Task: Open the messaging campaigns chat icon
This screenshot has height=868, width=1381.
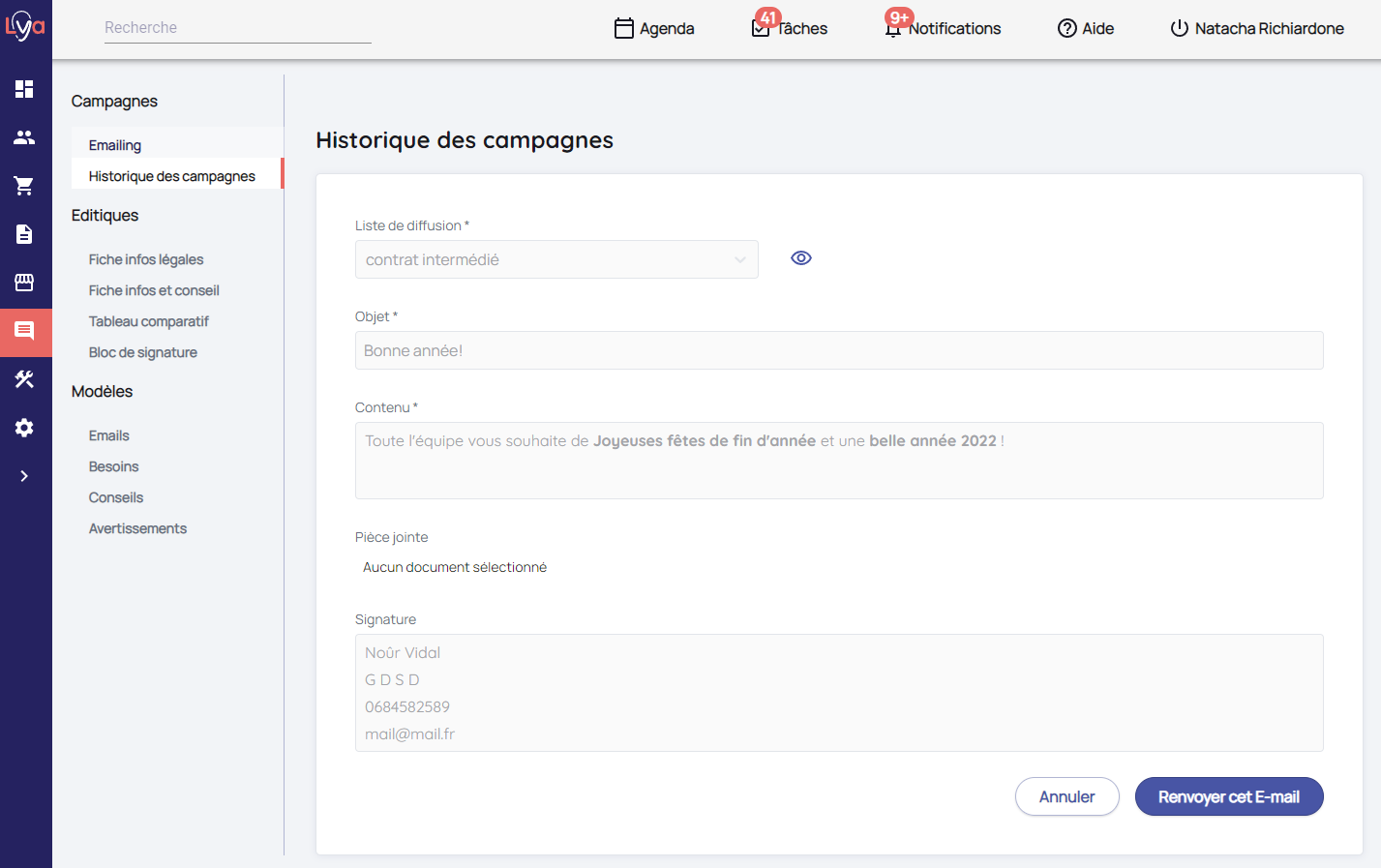Action: (24, 331)
